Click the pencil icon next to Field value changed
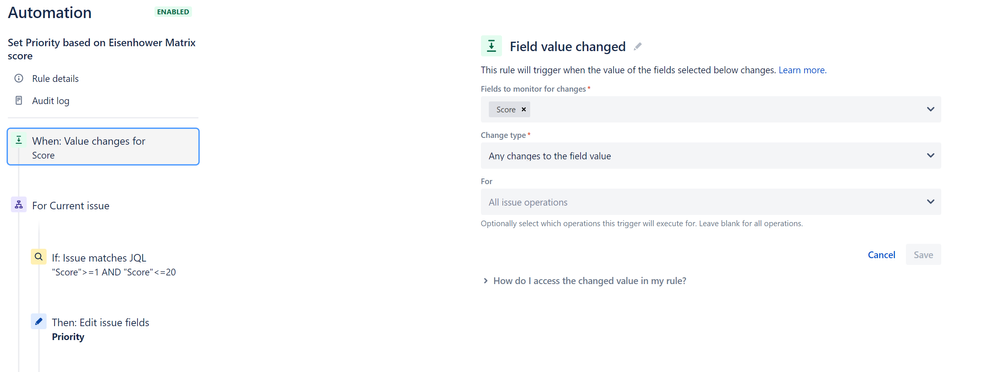The height and width of the screenshot is (372, 998). pos(638,46)
